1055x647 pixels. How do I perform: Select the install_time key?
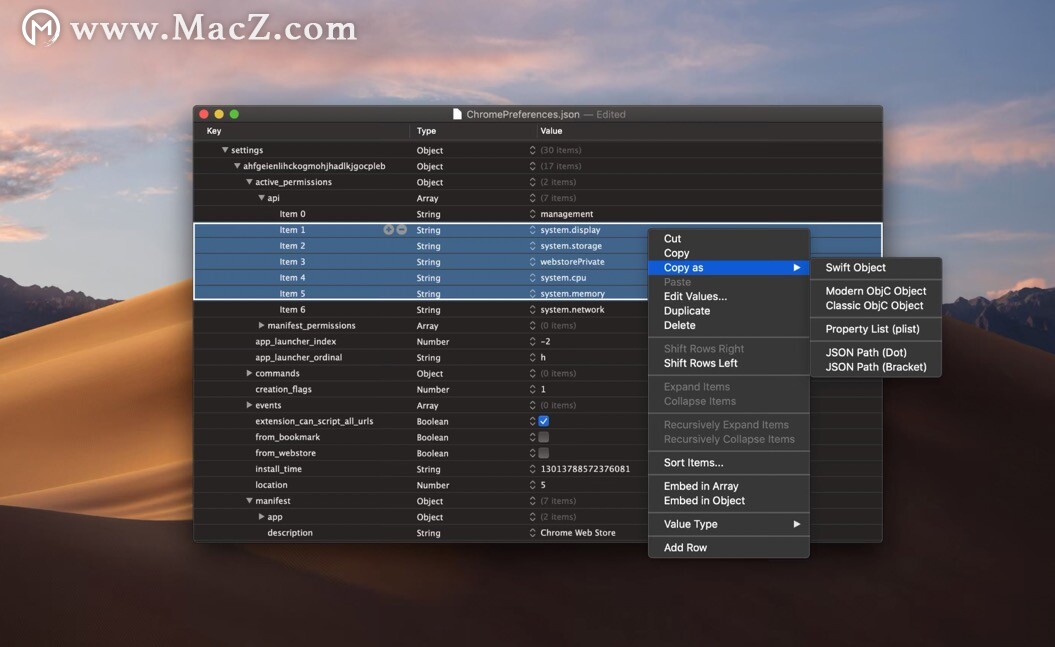[x=279, y=469]
